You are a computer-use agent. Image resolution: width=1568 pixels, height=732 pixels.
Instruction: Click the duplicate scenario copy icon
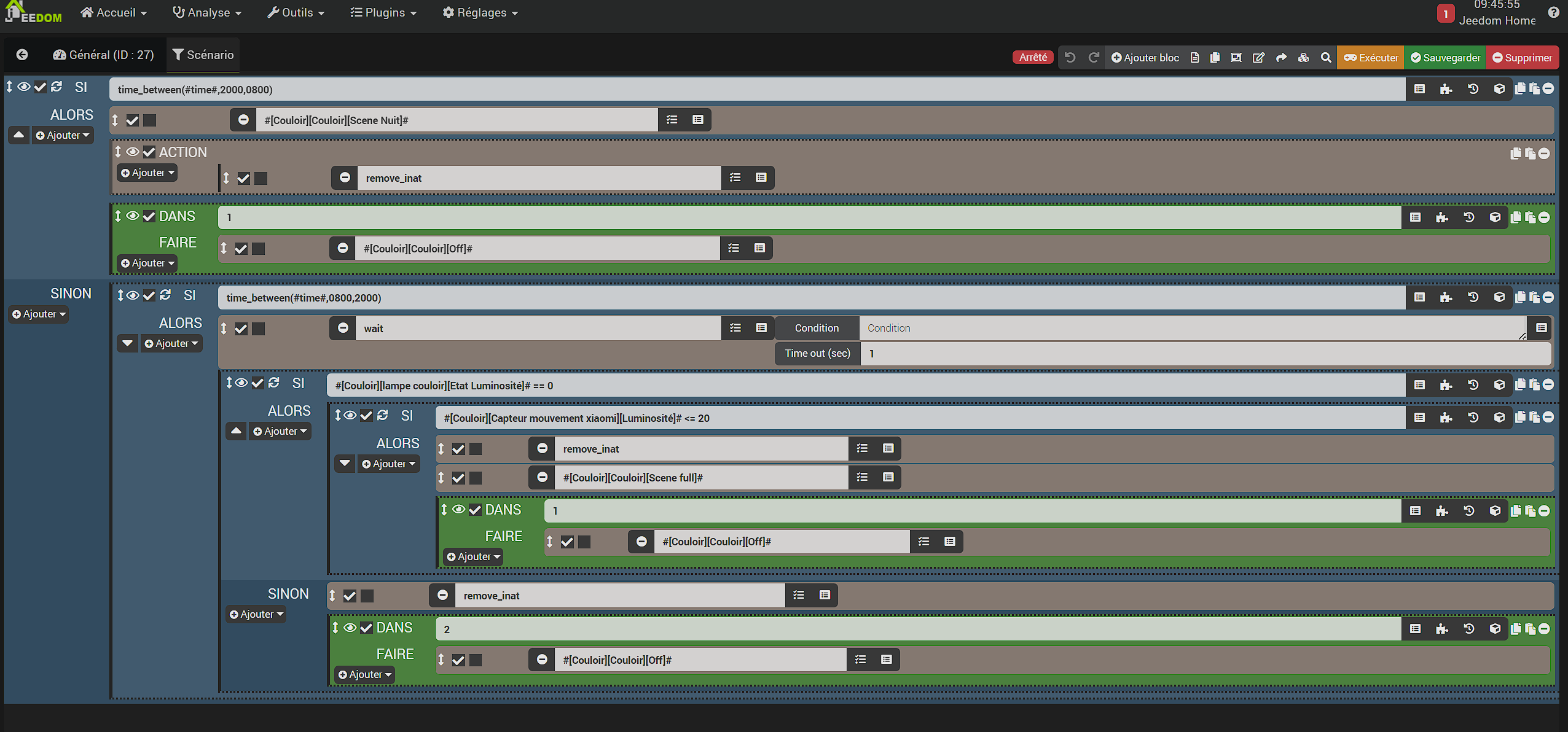[x=1215, y=57]
